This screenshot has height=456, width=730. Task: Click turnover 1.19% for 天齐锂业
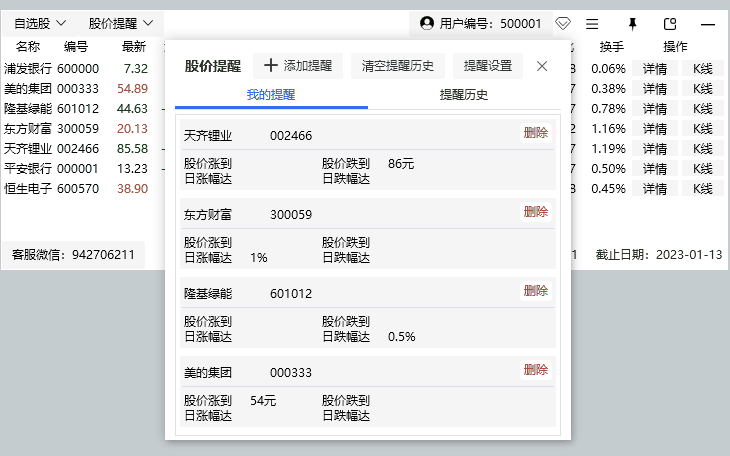pyautogui.click(x=608, y=149)
